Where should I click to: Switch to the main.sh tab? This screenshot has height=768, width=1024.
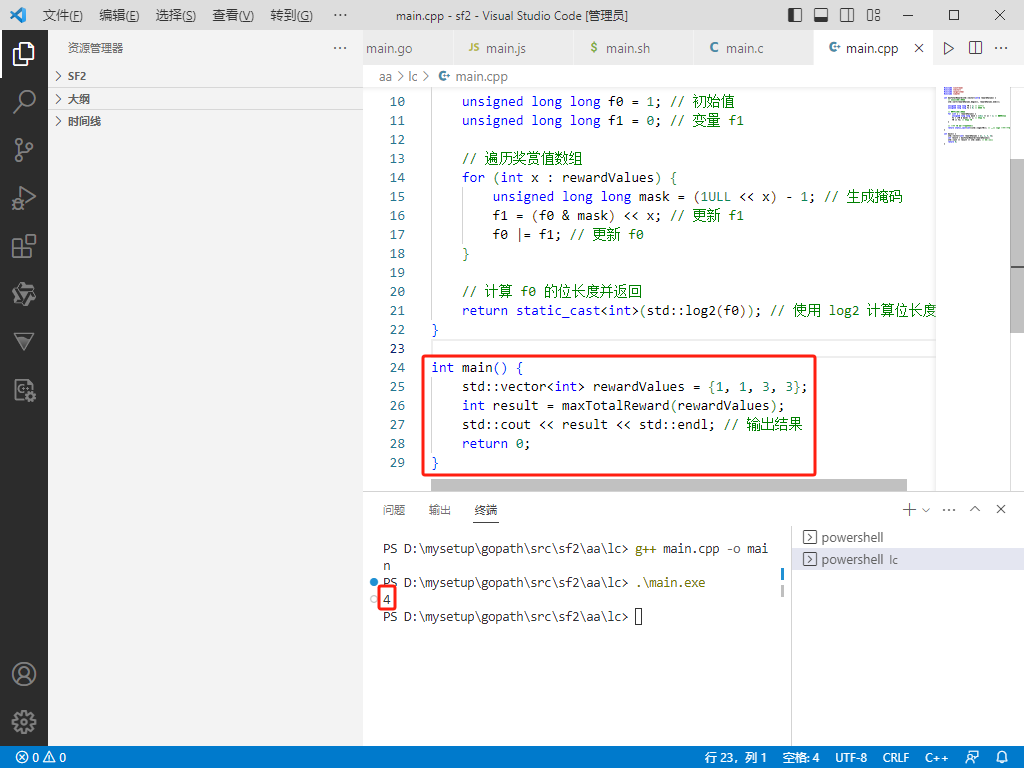pos(633,48)
